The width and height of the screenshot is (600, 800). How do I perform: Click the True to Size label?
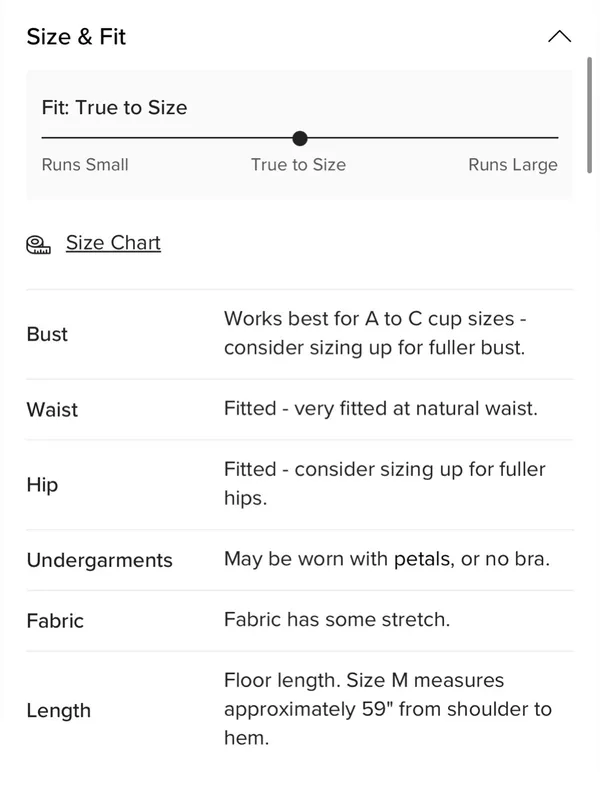coord(298,165)
